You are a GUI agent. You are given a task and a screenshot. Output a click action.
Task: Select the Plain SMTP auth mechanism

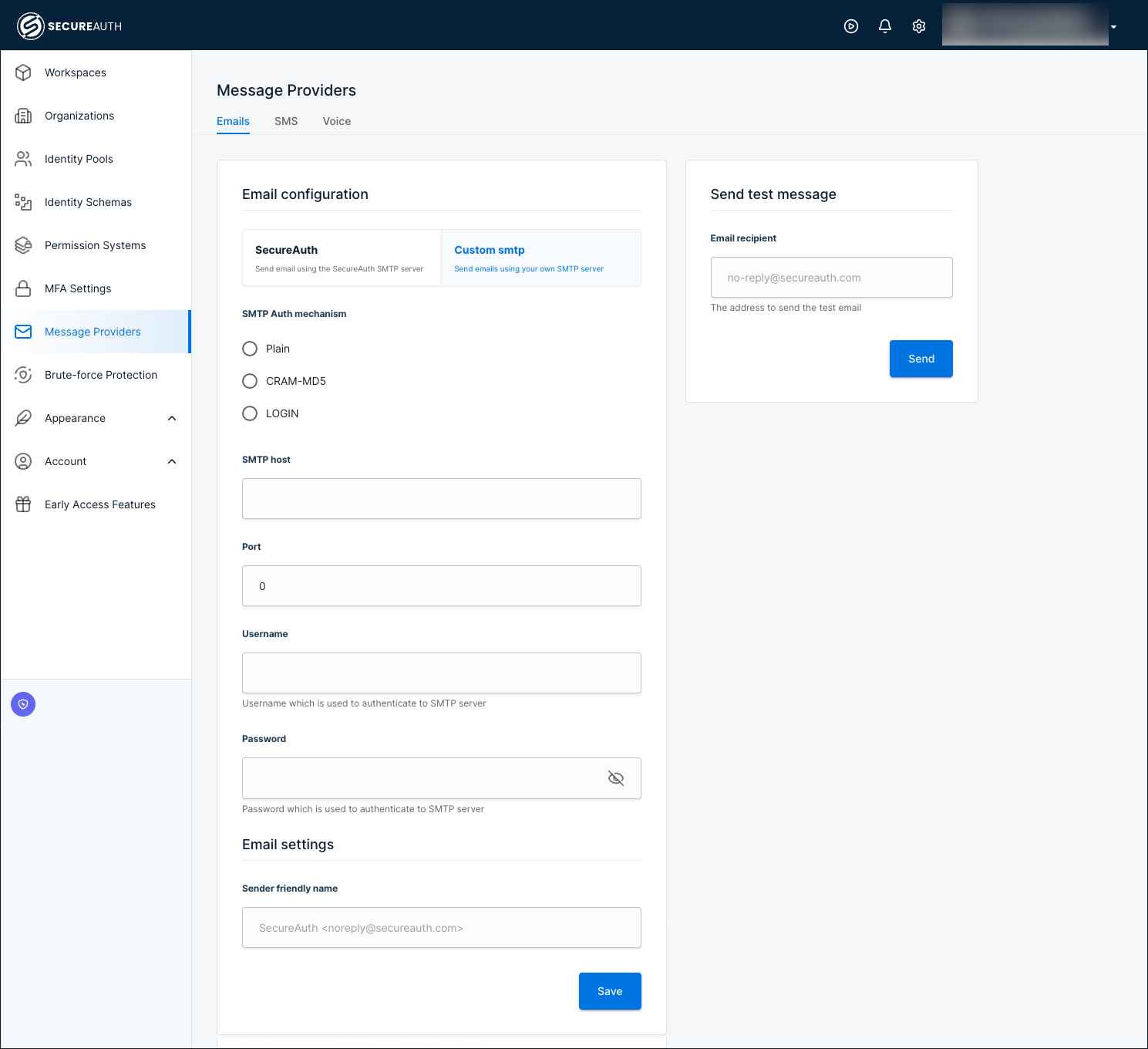pyautogui.click(x=250, y=349)
